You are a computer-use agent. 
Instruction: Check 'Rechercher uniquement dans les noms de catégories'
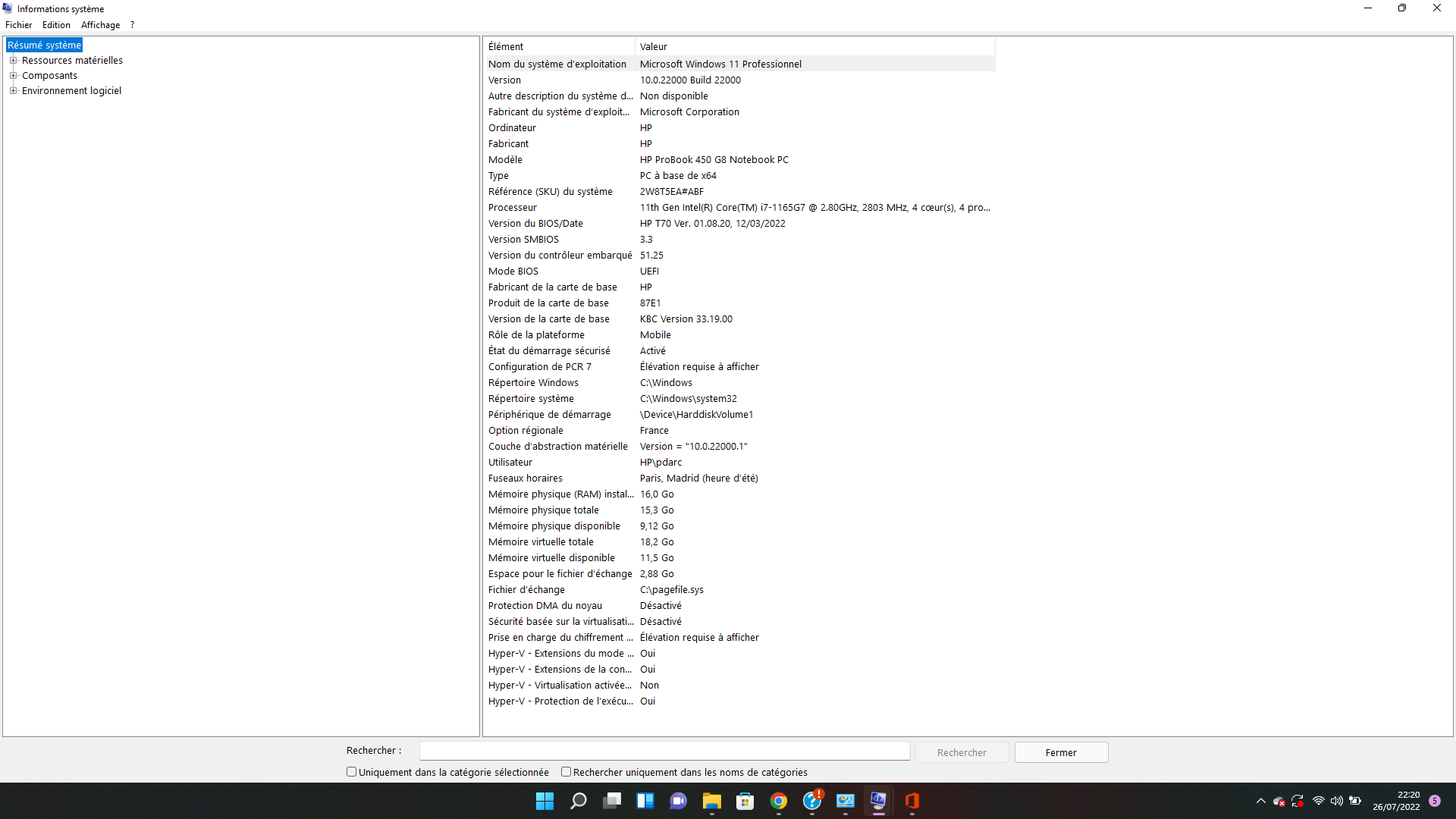coord(566,772)
